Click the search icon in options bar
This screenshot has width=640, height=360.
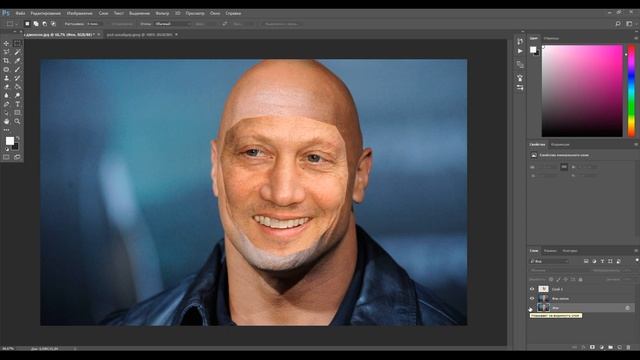tap(618, 24)
